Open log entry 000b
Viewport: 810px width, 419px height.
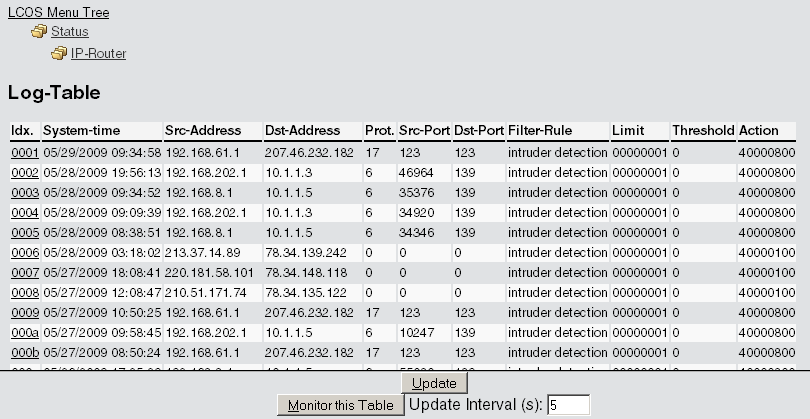click(24, 352)
